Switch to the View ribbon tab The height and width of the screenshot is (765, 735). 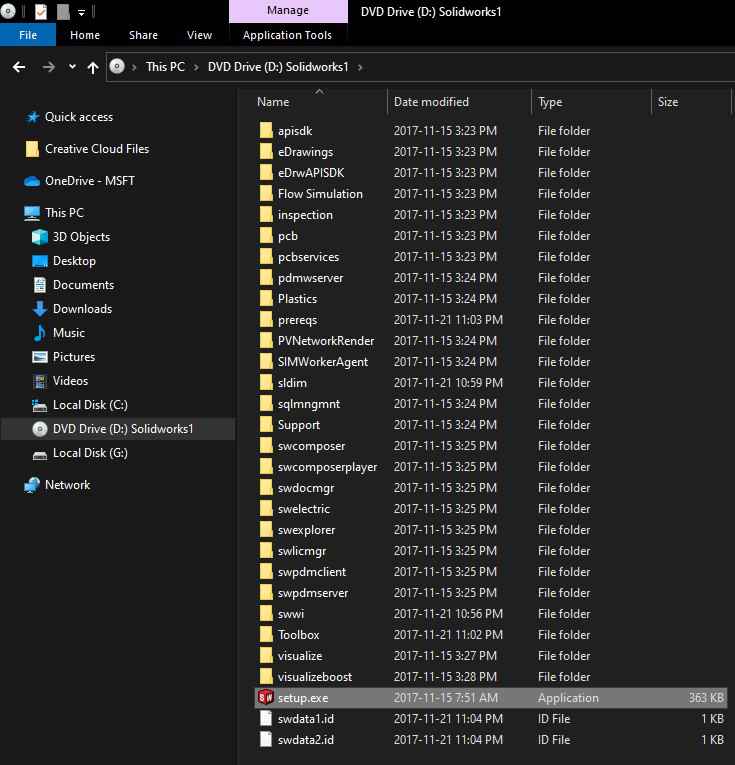(199, 35)
